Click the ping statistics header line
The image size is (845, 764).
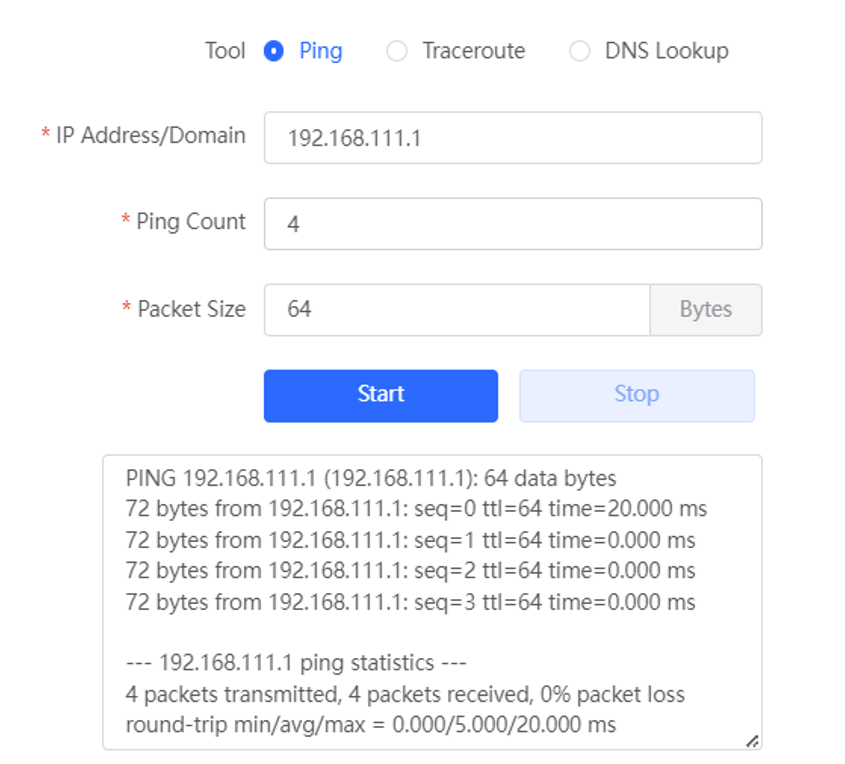[296, 663]
